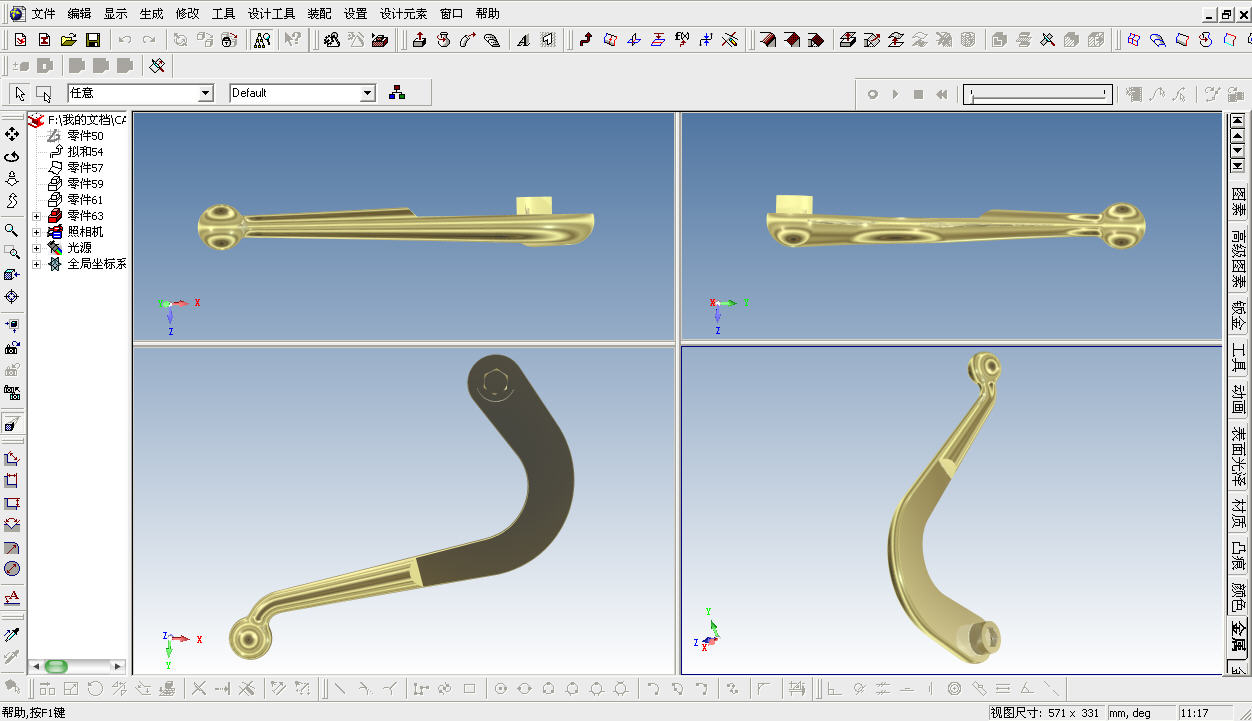Open the 表面光泽 catalog tab
Screen dimensions: 1252x721
1238,455
